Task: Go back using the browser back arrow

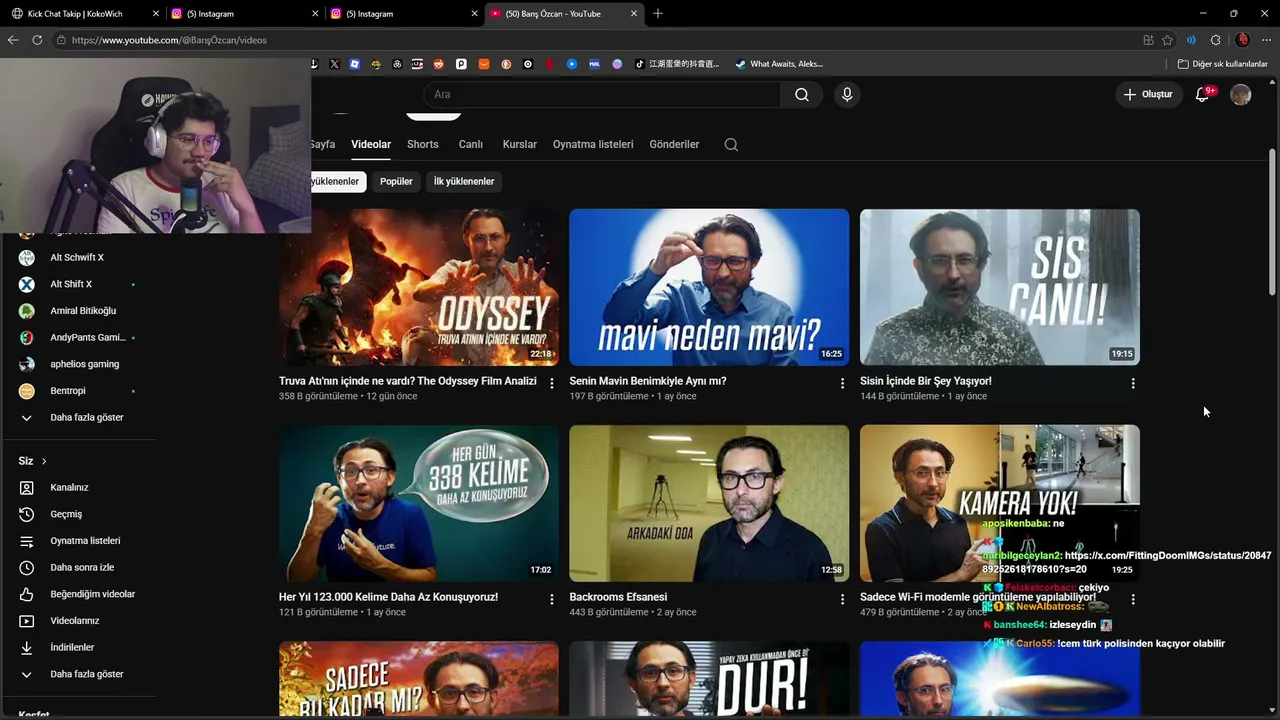Action: pos(13,40)
